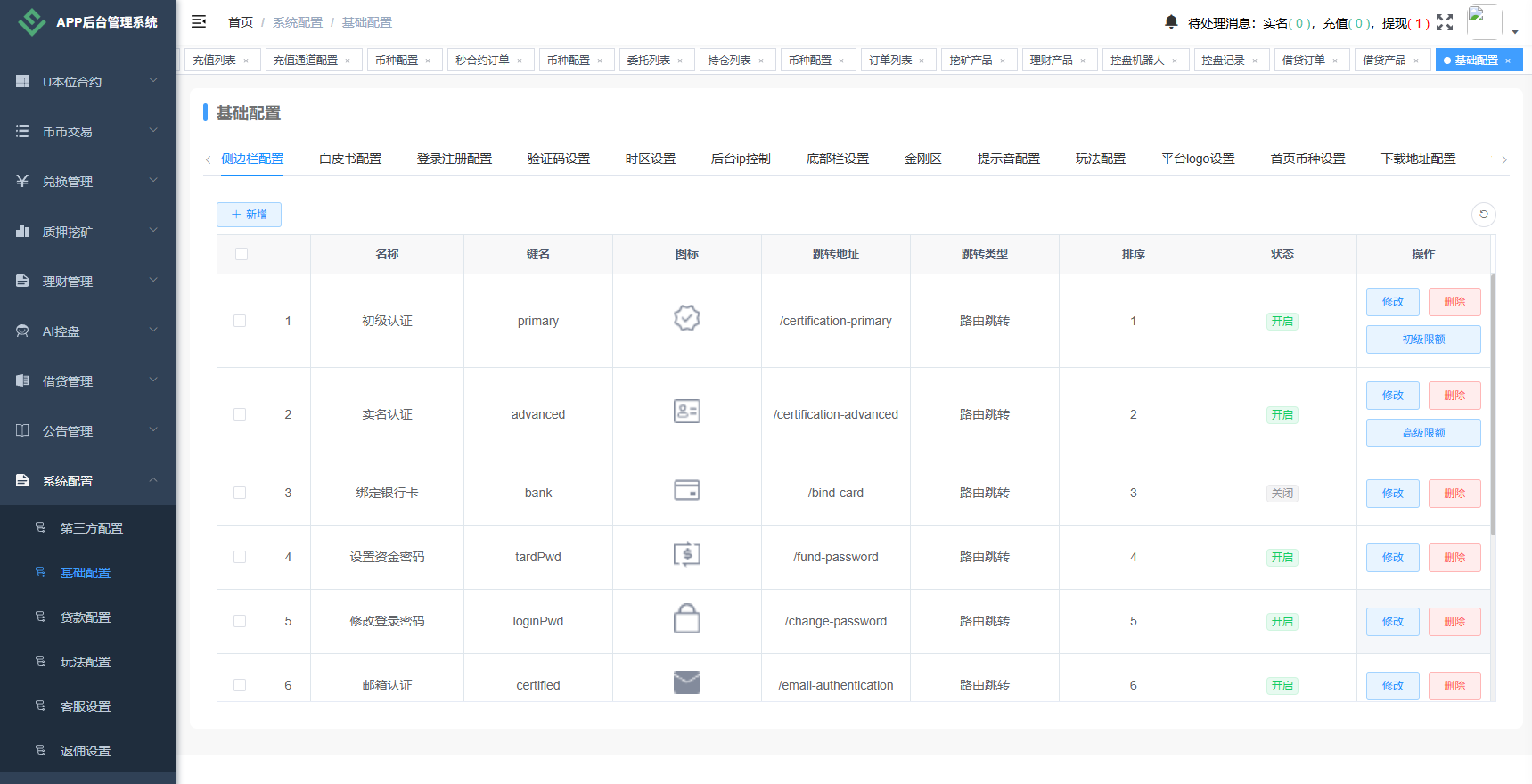Toggle fullscreen mode icon

(1445, 22)
